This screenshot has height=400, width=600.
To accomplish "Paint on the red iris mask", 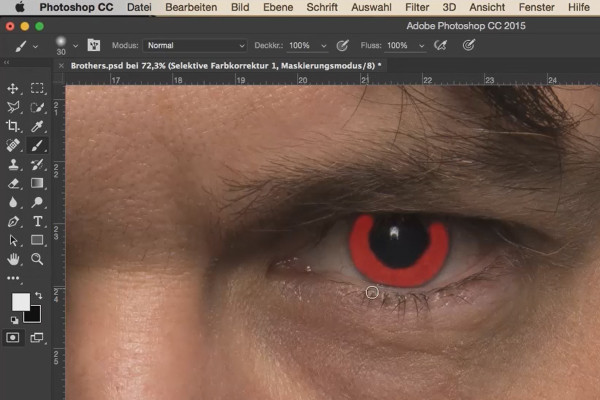I will [398, 276].
